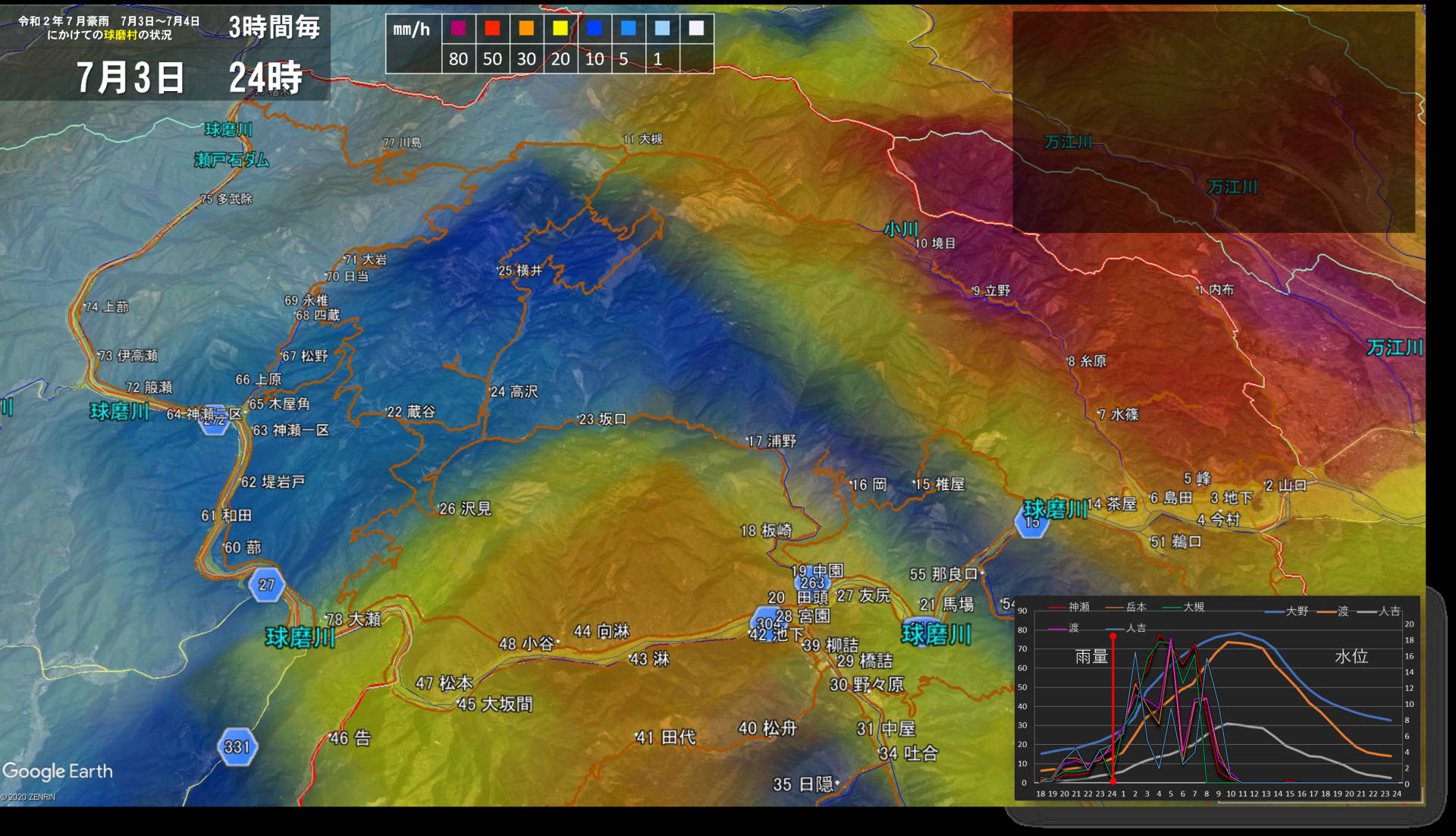
Task: Click the 77 川島 place marker
Action: pyautogui.click(x=402, y=143)
